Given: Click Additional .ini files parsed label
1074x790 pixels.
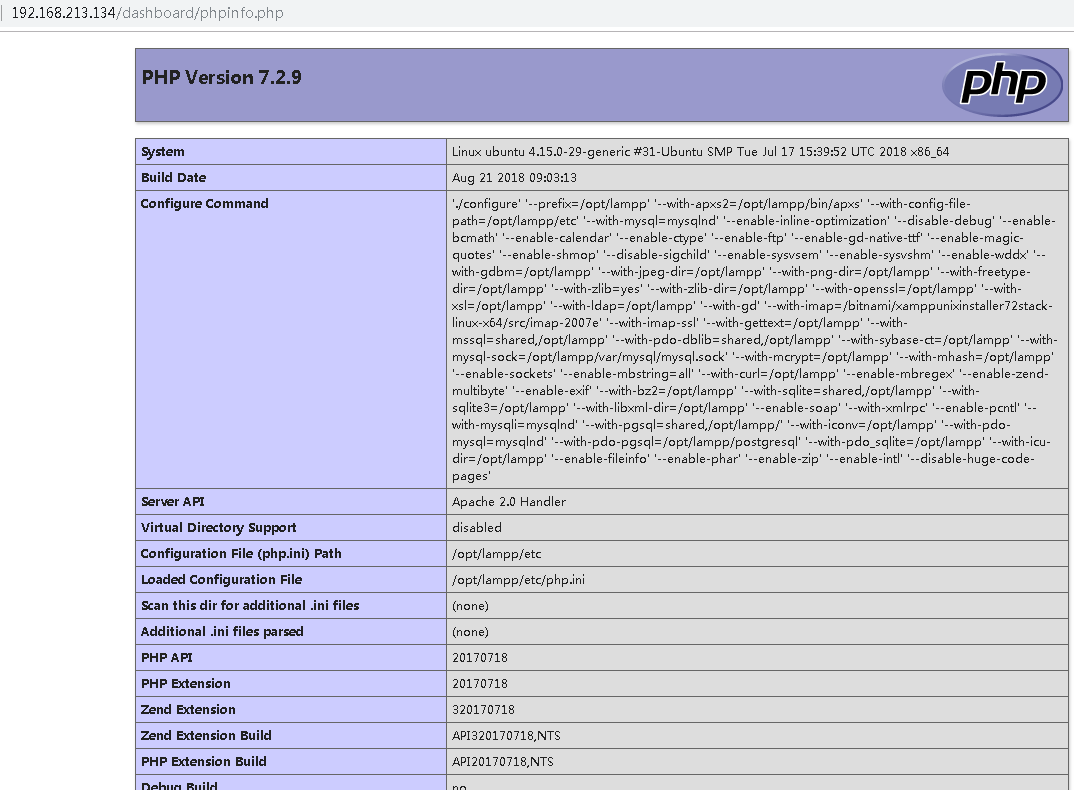Looking at the screenshot, I should point(222,632).
